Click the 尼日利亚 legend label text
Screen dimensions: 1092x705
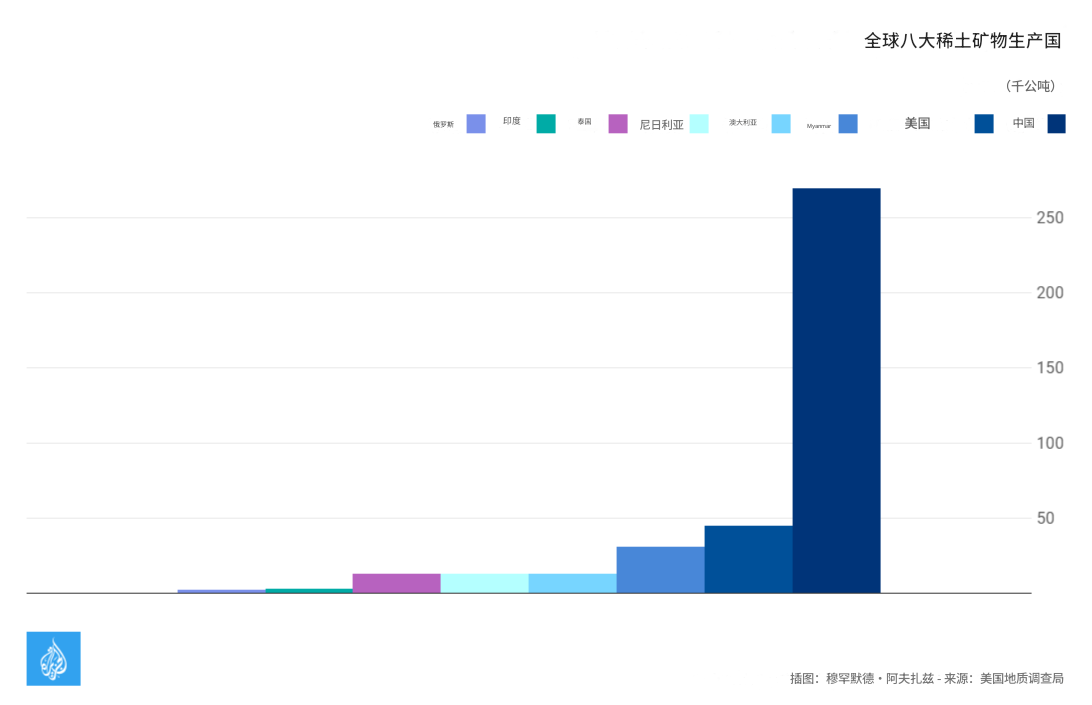[x=661, y=125]
